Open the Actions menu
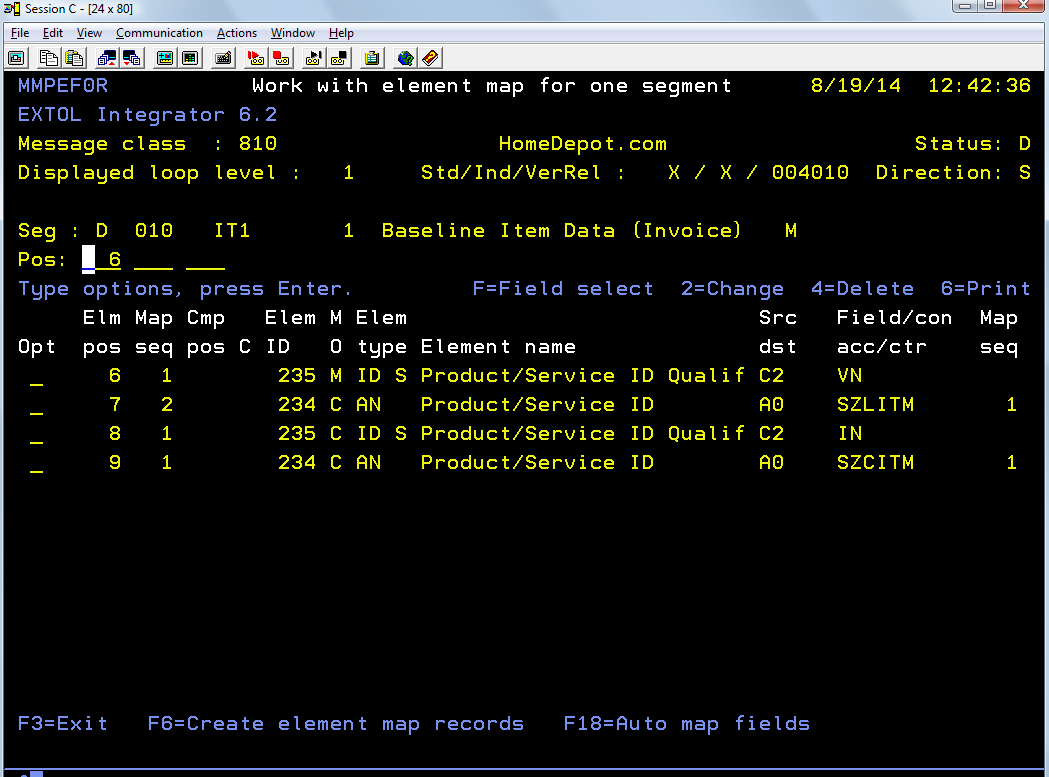The width and height of the screenshot is (1049, 777). (237, 33)
